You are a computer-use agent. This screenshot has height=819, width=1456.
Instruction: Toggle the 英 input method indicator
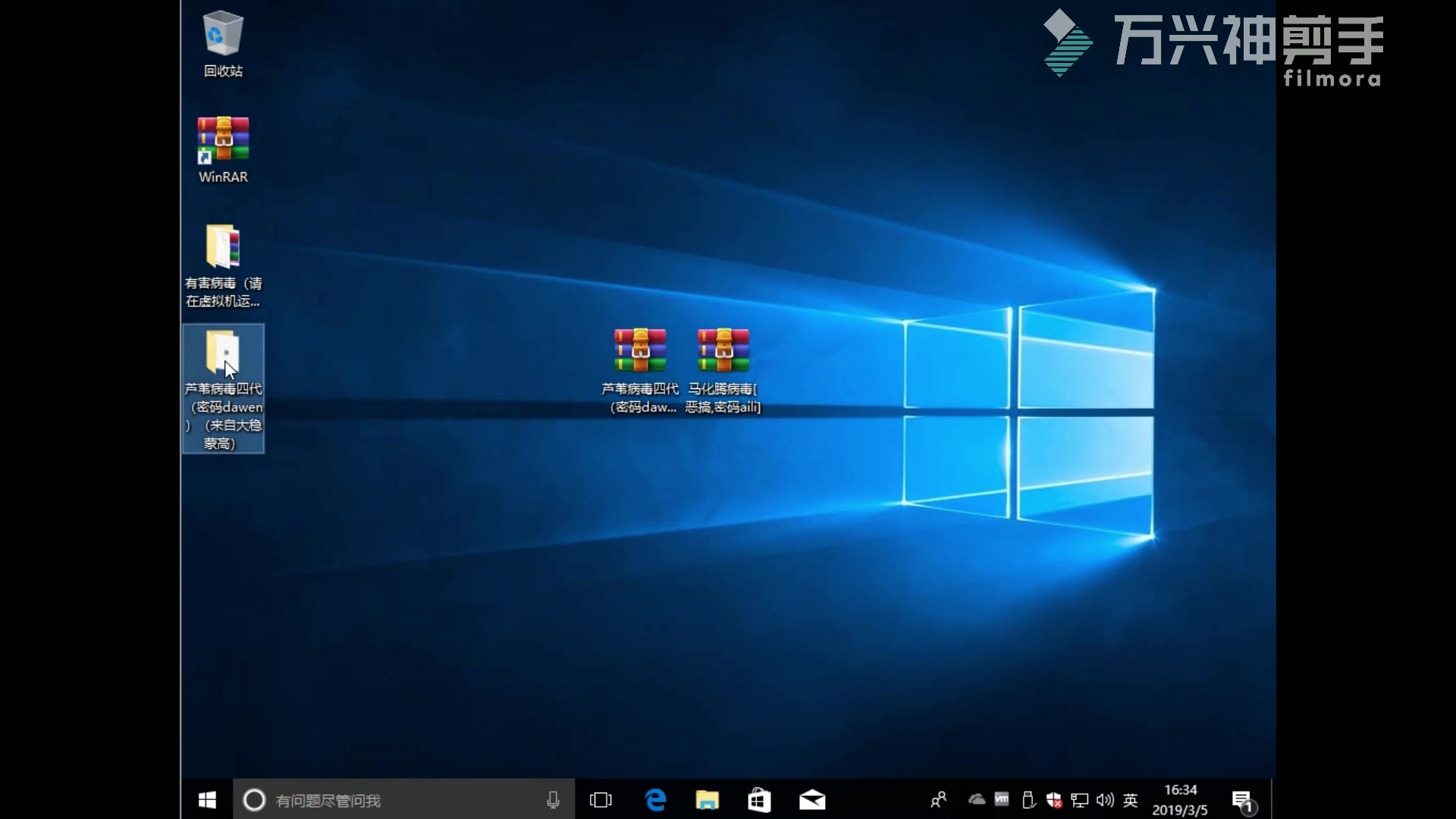(1131, 800)
